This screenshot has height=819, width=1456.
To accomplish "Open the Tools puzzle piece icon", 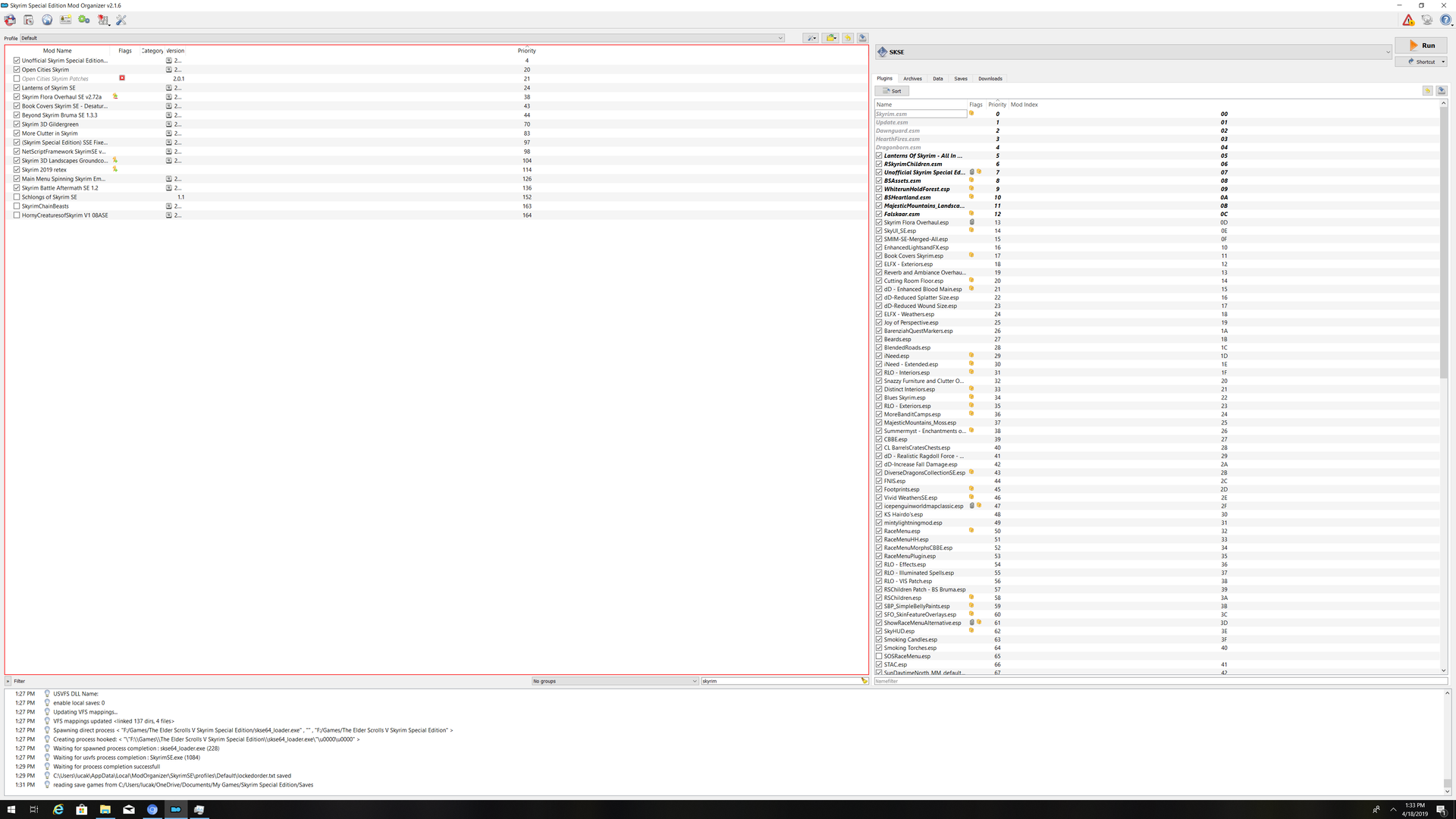I will [x=103, y=20].
